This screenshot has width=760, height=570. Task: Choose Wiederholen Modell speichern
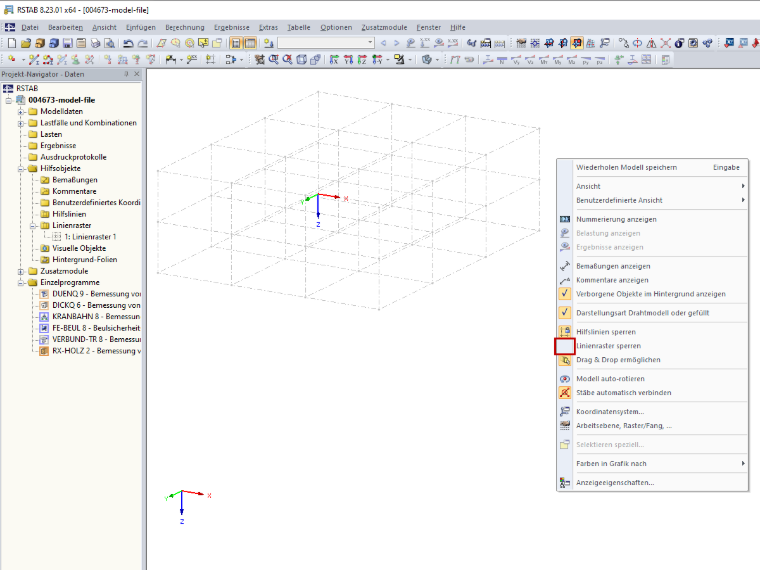tap(652, 168)
